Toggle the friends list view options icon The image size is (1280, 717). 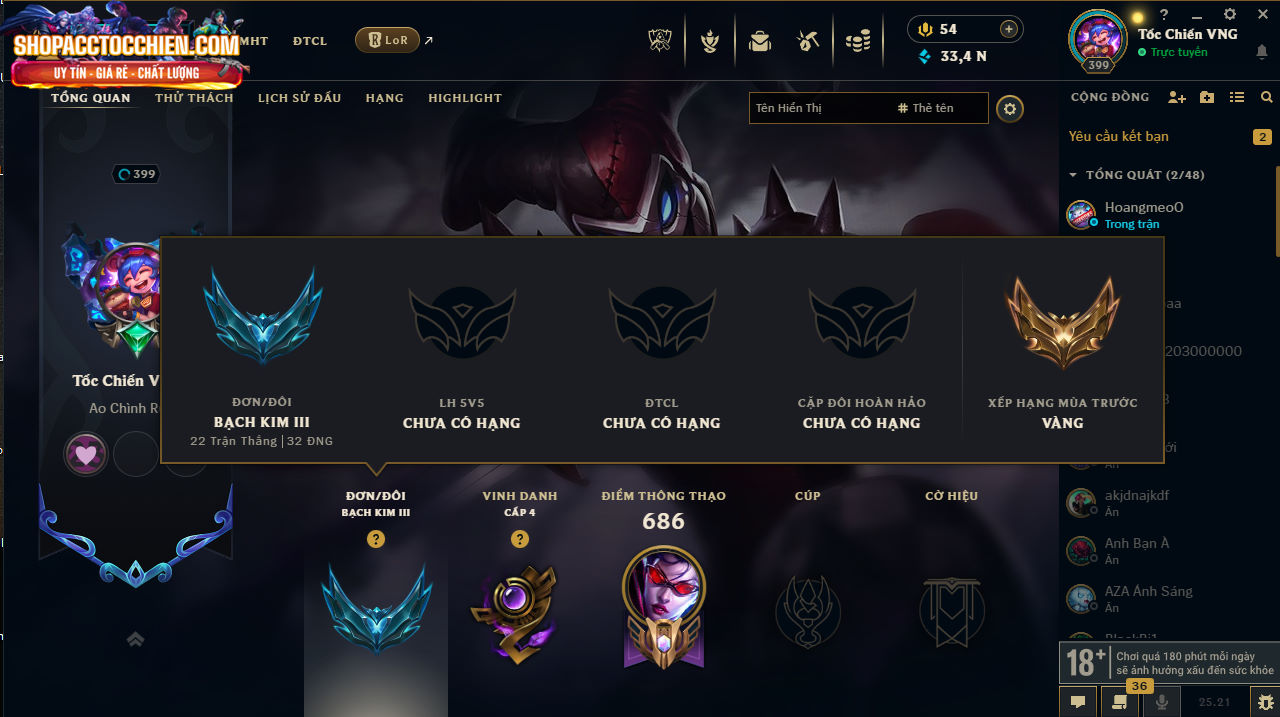click(x=1237, y=97)
